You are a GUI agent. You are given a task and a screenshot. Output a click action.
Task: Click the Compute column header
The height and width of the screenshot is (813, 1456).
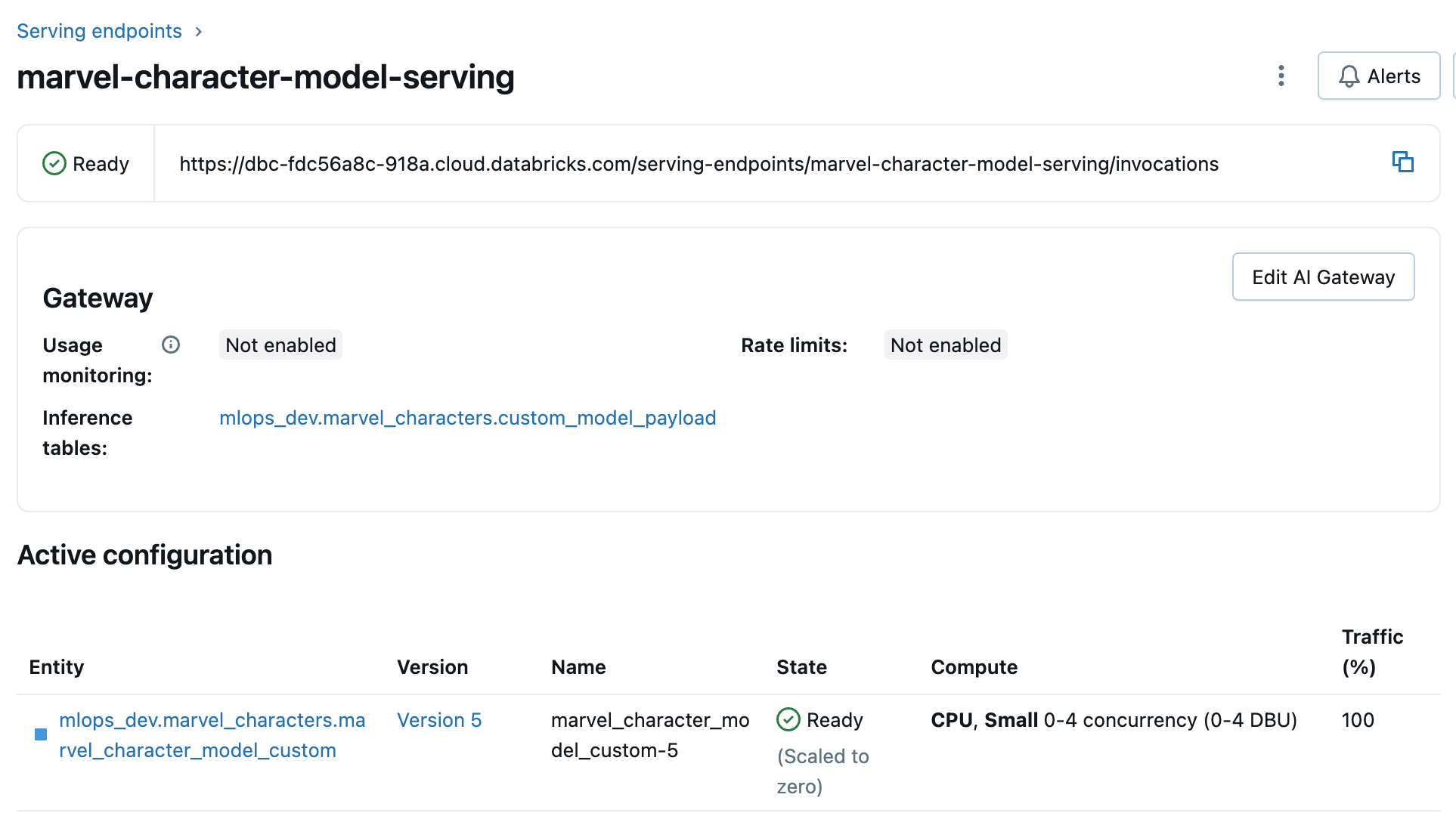[974, 667]
